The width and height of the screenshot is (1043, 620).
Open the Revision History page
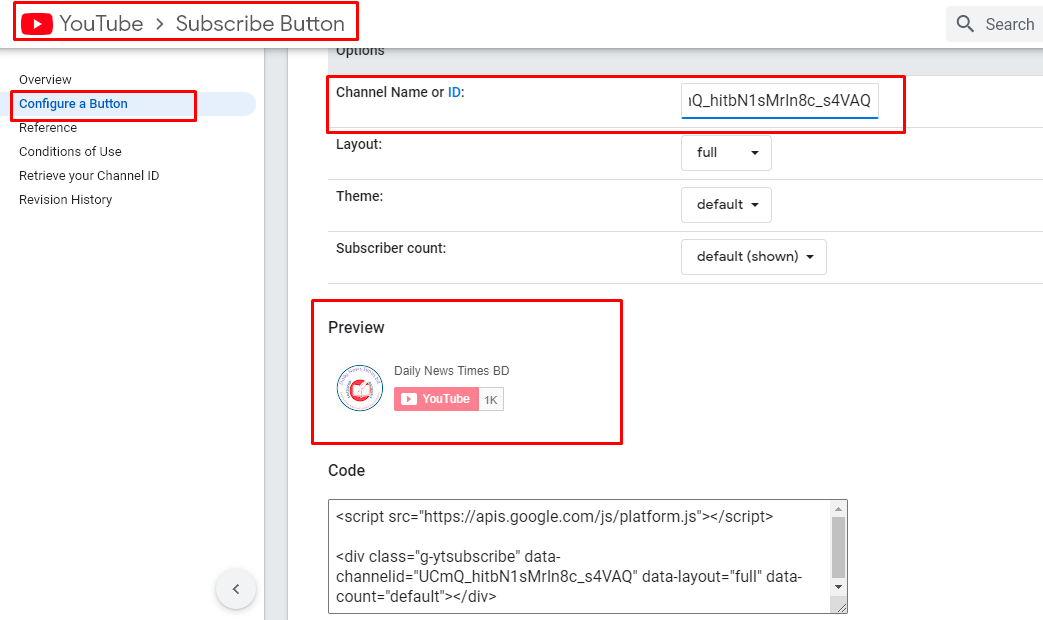coord(65,199)
